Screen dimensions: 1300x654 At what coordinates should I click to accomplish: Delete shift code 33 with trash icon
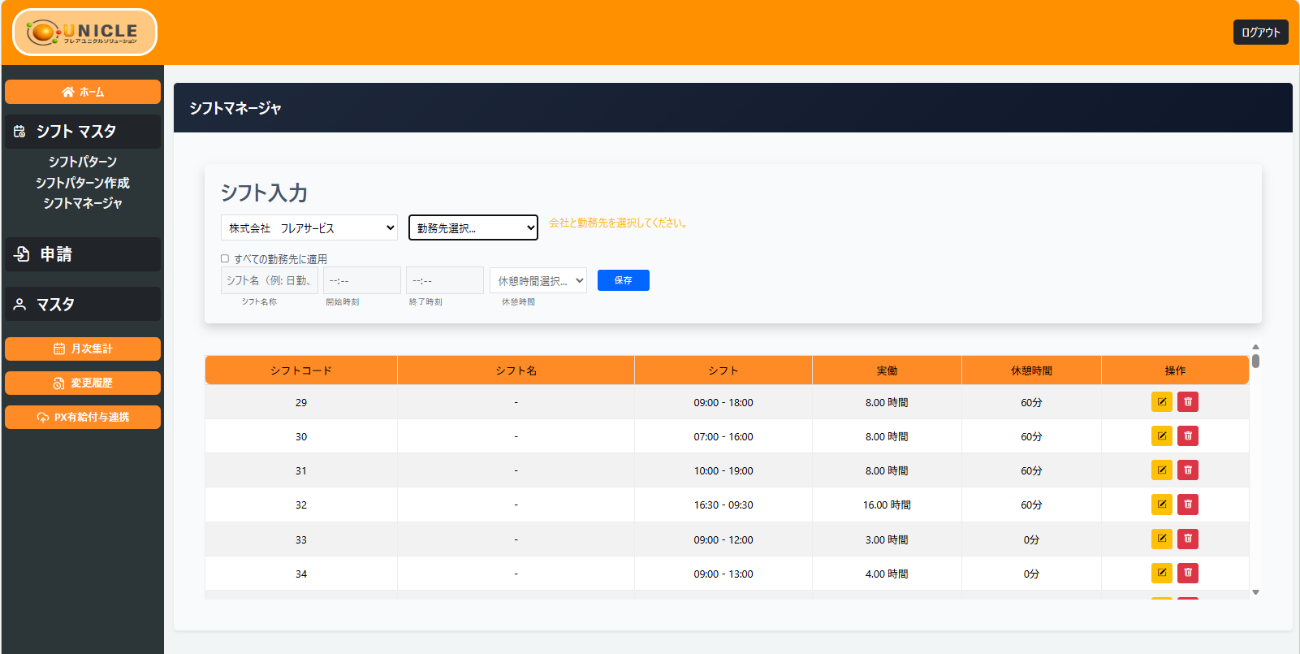[1187, 539]
